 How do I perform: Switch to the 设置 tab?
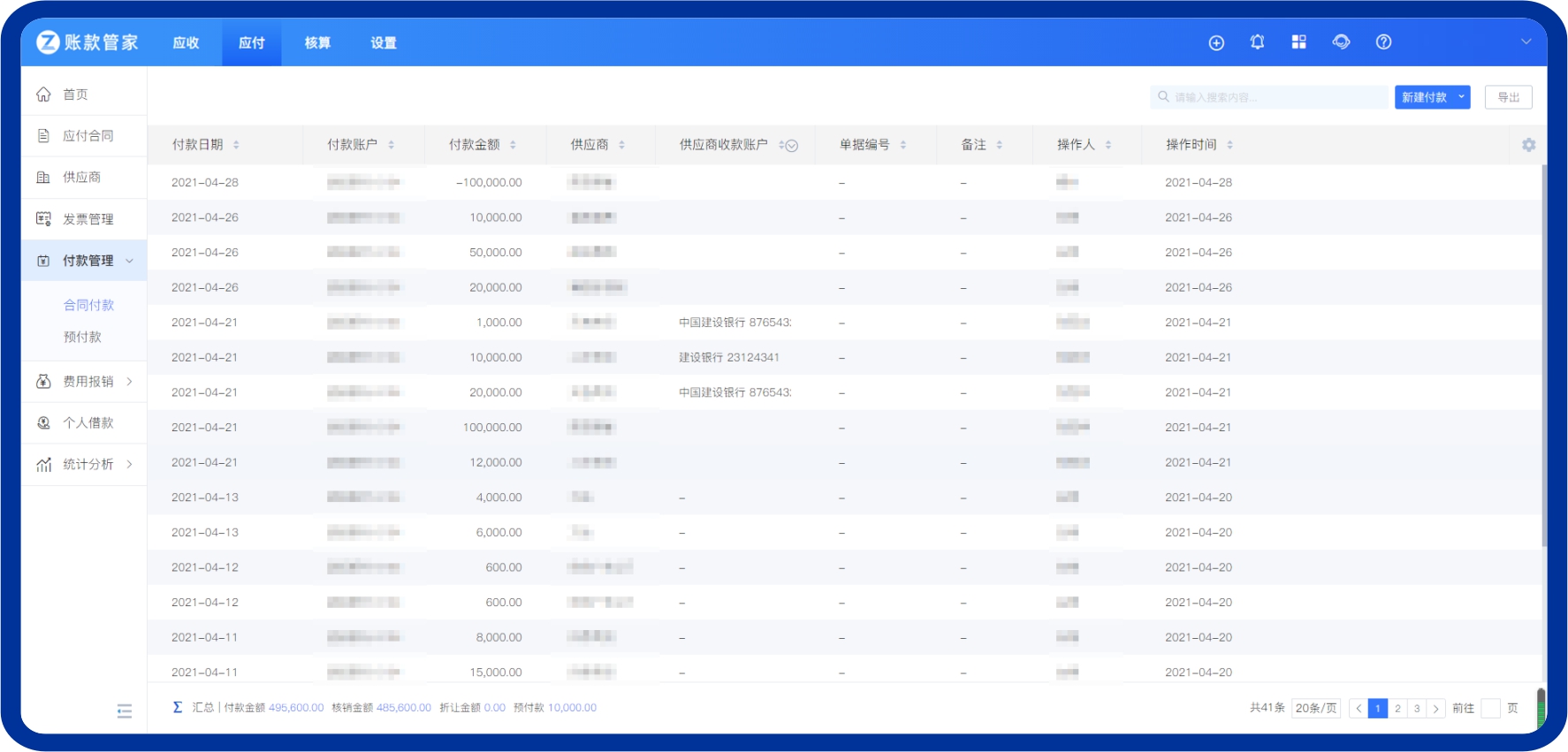click(384, 42)
